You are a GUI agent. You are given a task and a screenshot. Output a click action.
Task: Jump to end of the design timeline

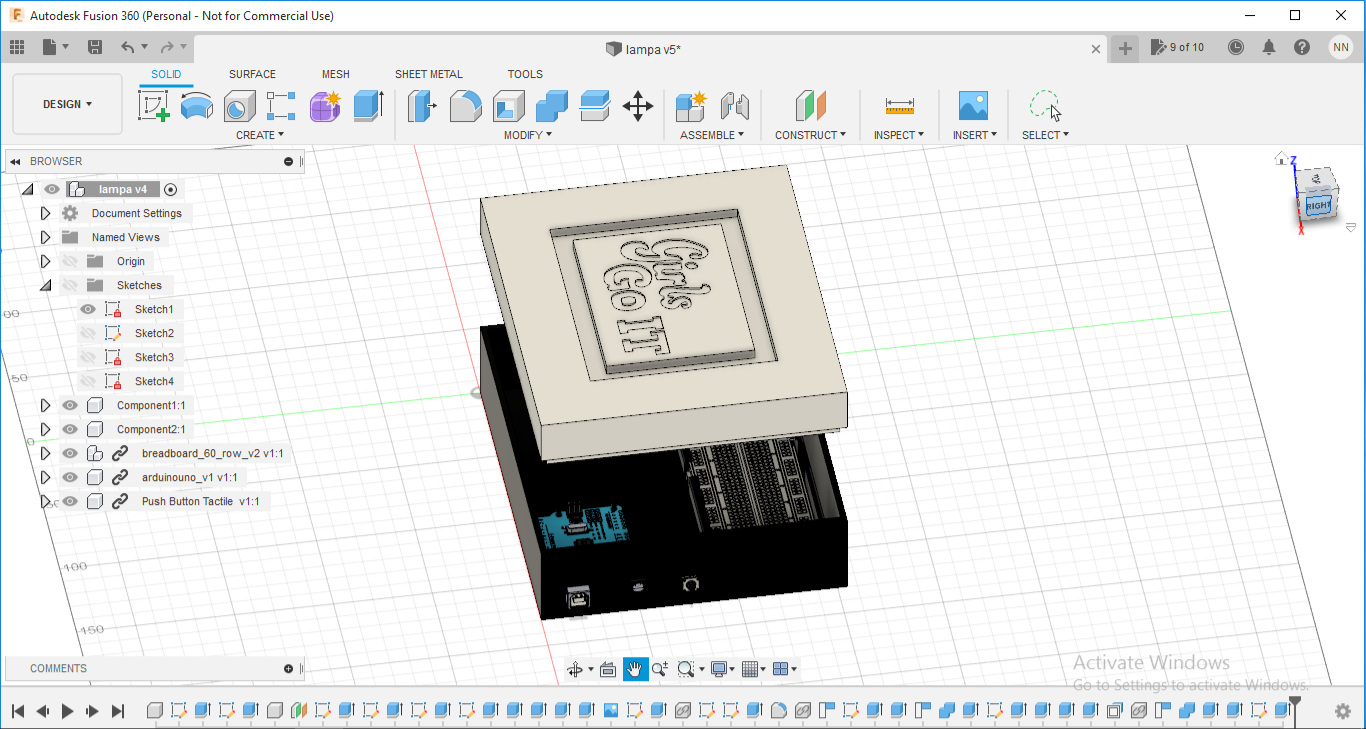coord(118,710)
